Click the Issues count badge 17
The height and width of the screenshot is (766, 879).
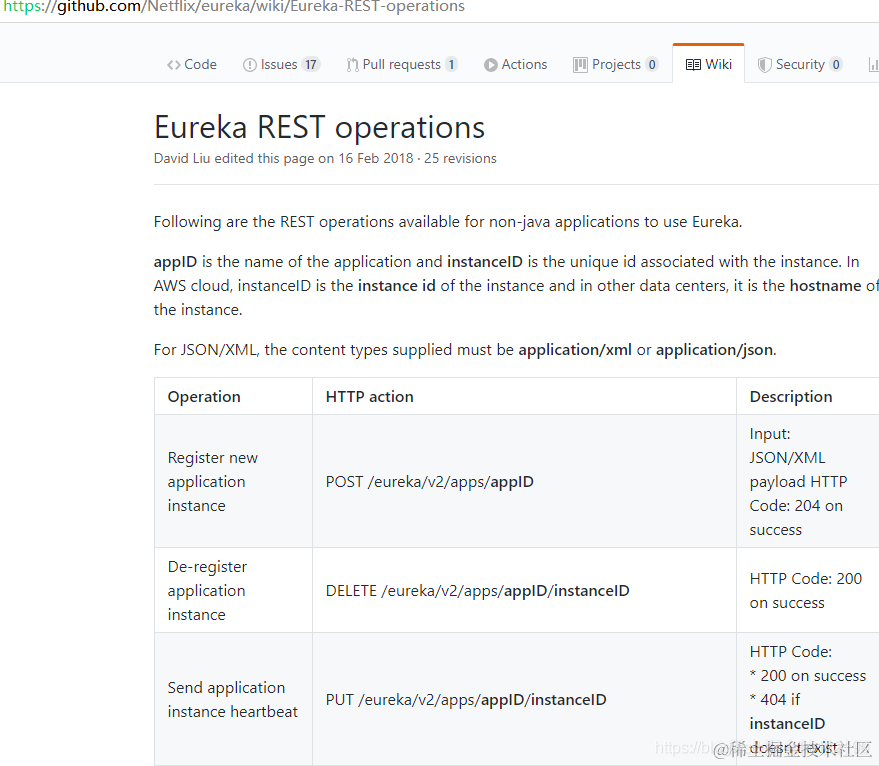pos(311,64)
